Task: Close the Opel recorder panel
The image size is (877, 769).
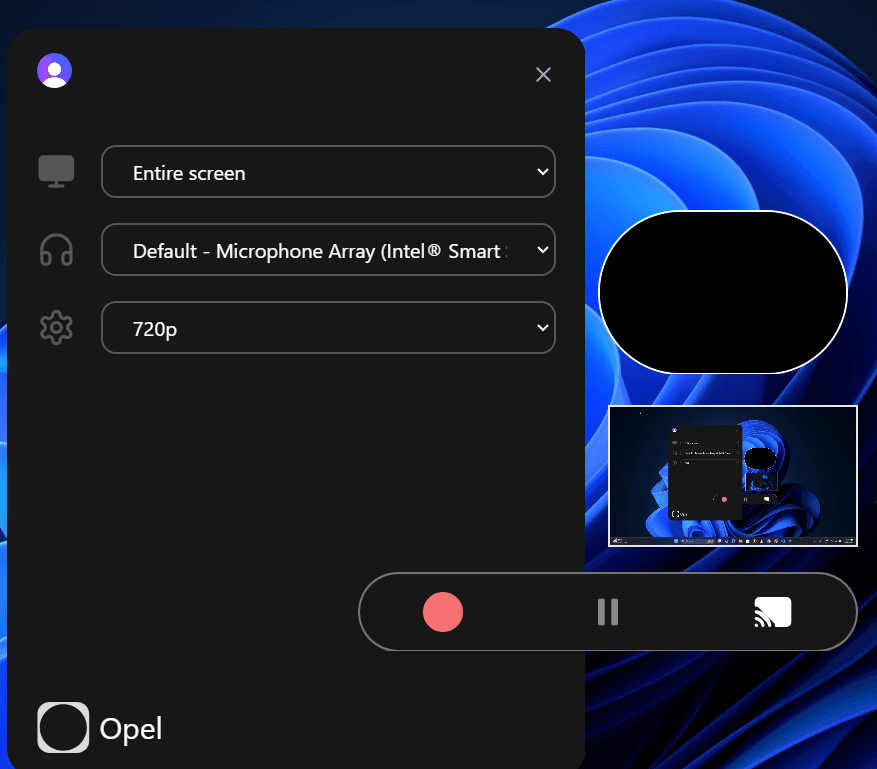Action: (543, 74)
